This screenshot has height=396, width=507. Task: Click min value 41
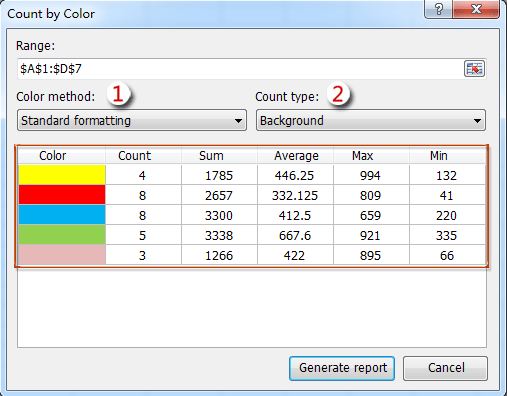click(447, 196)
